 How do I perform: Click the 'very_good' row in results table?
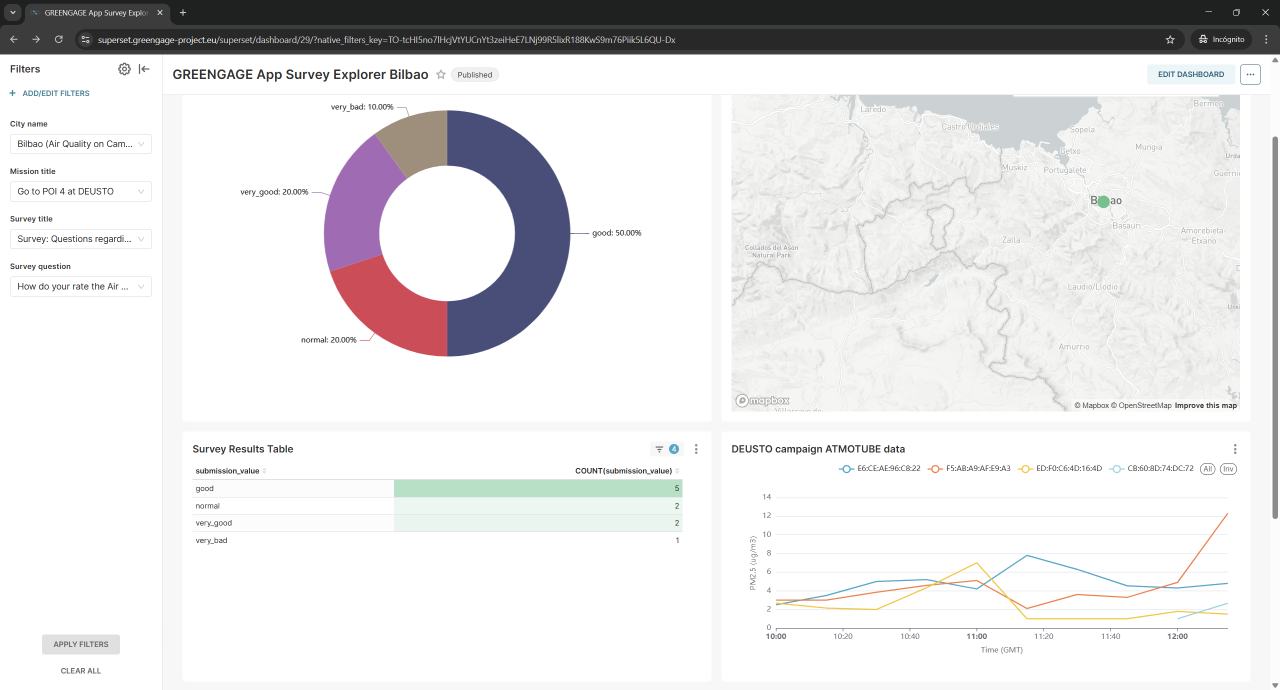coord(437,523)
